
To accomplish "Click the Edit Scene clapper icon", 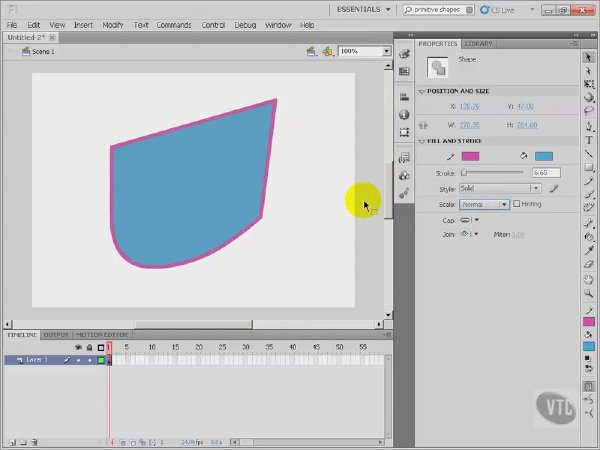I will pos(311,51).
